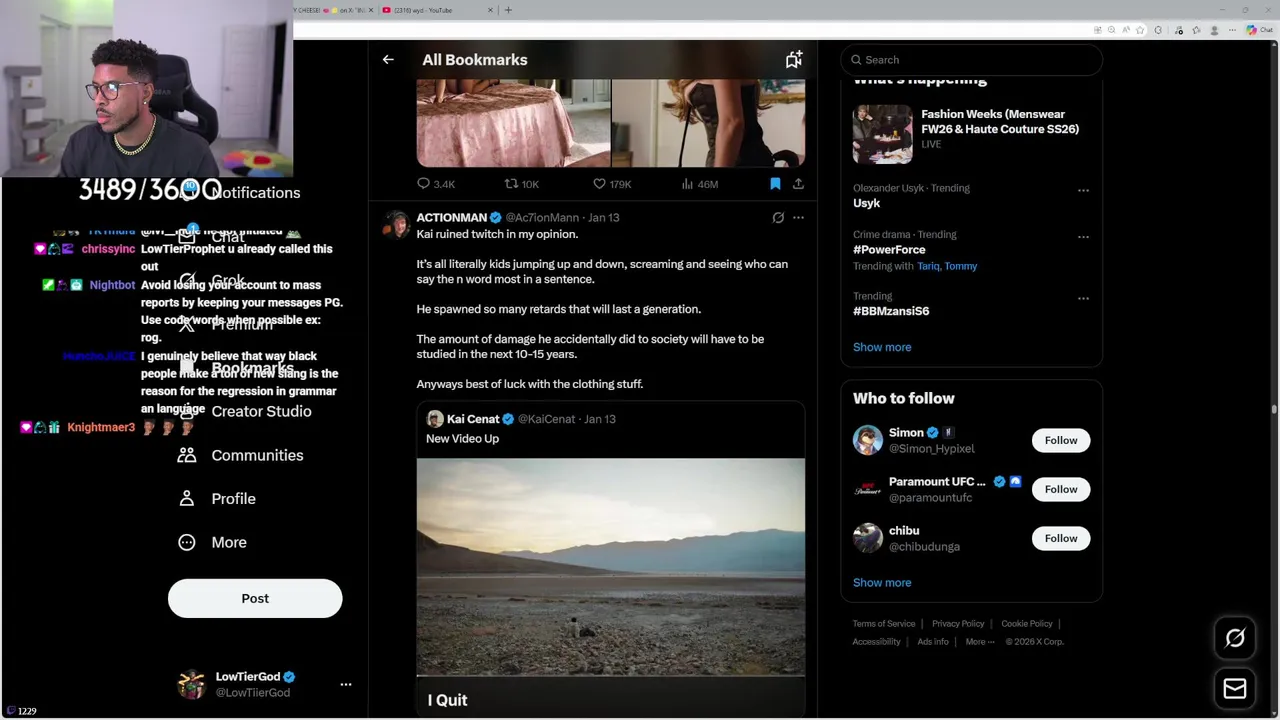Compose a new post with Post button
This screenshot has width=1280, height=720.
coord(255,598)
